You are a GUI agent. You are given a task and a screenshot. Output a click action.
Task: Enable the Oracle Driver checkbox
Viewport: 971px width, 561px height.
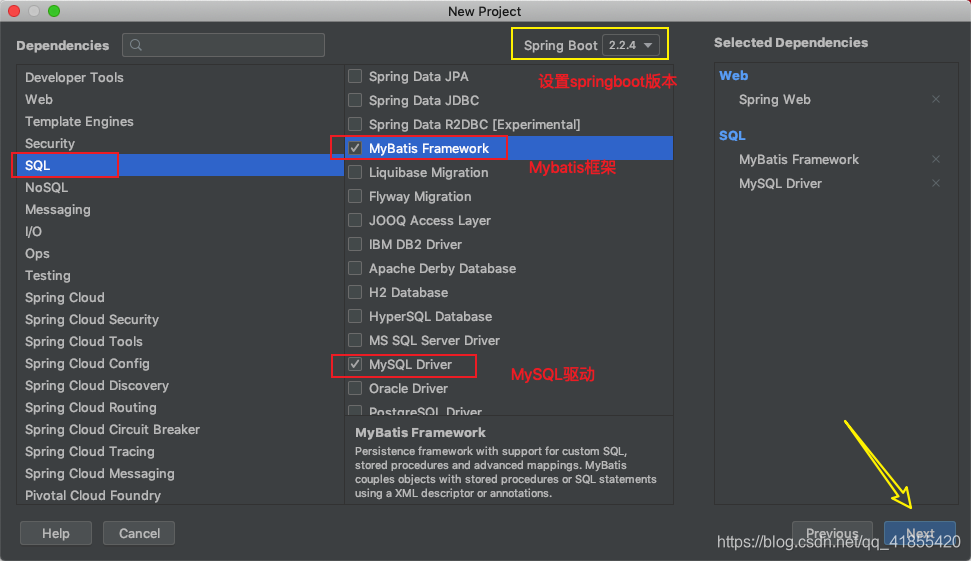coord(355,388)
